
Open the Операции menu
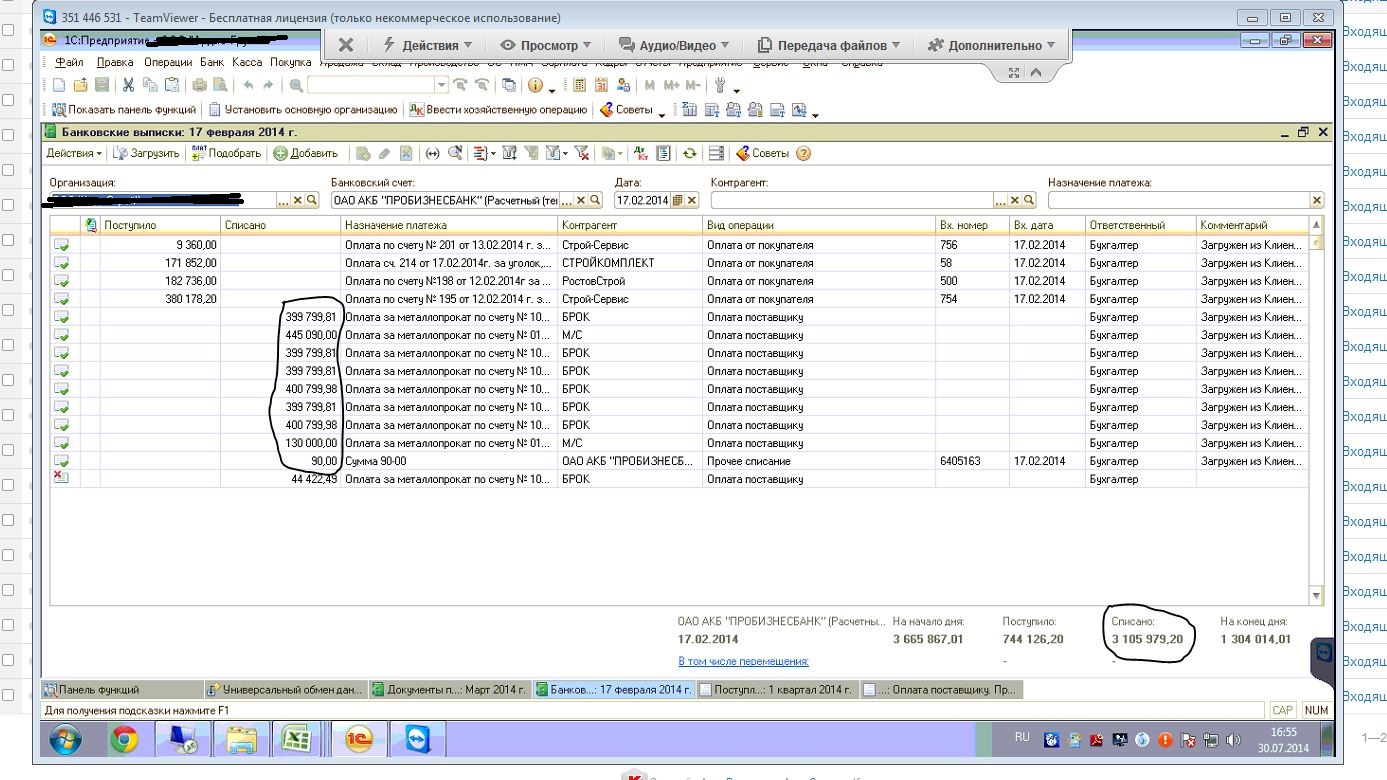(x=167, y=62)
